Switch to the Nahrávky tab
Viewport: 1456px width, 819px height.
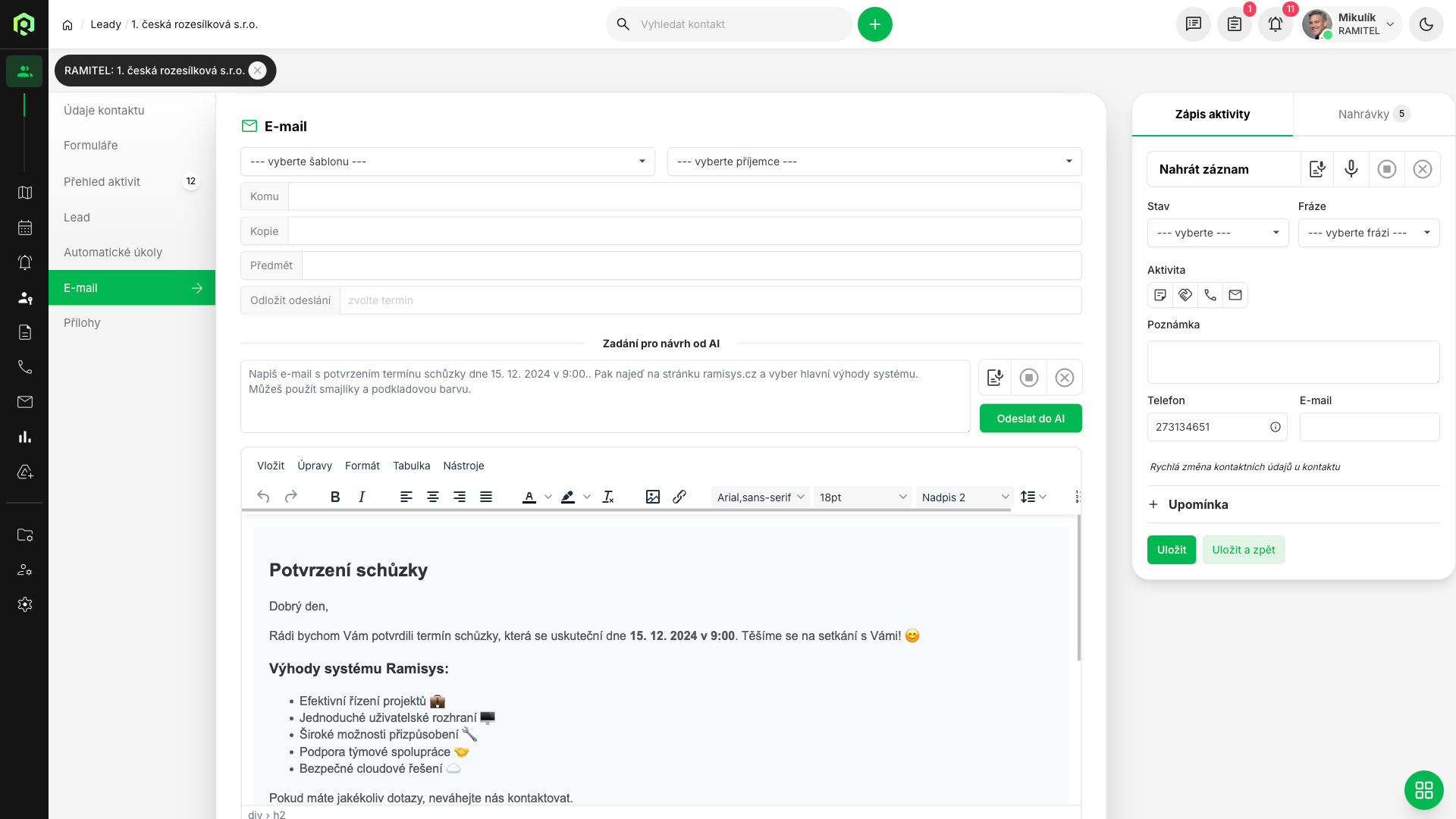[x=1374, y=114]
